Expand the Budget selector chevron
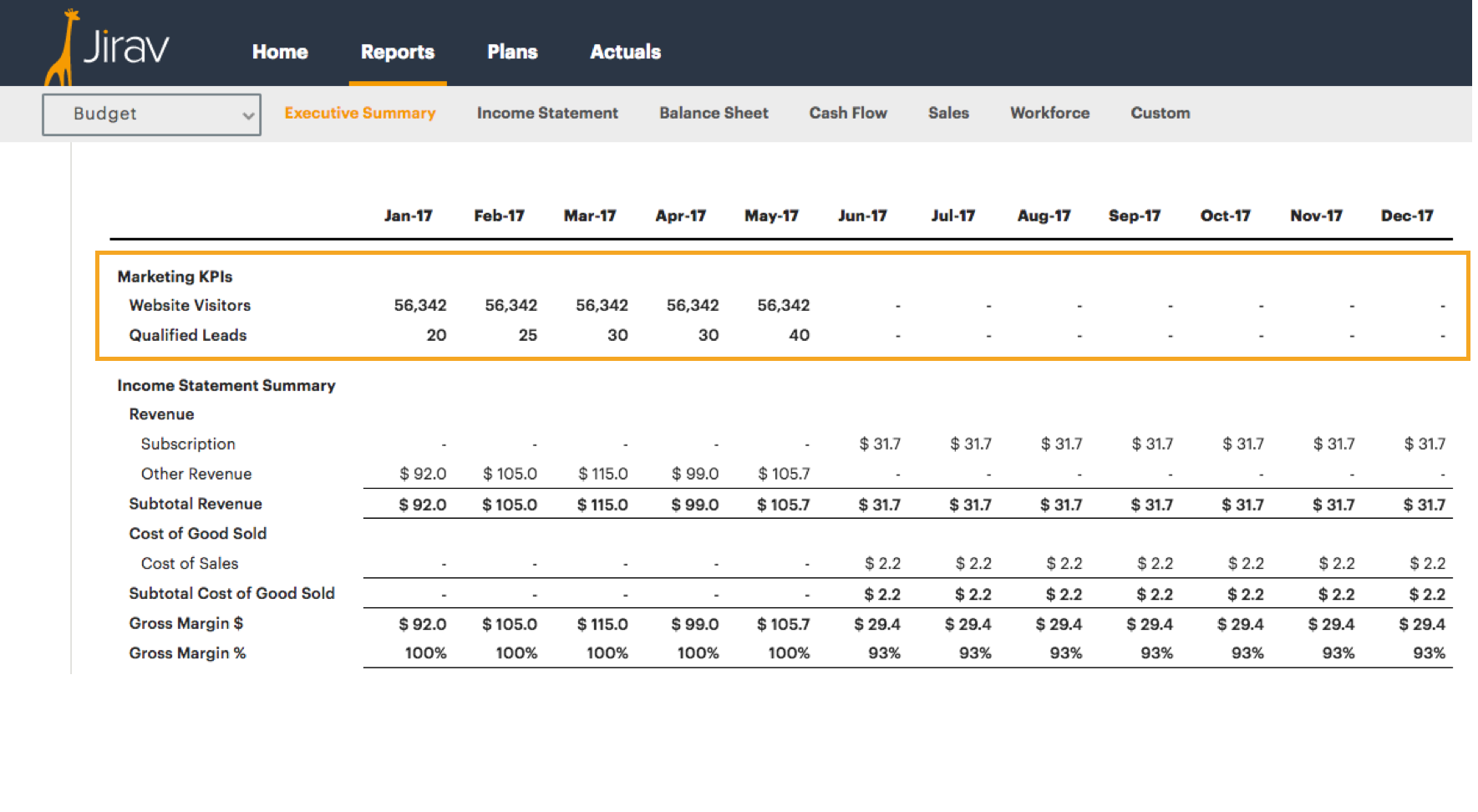Viewport: 1478px width, 812px height. click(x=247, y=114)
